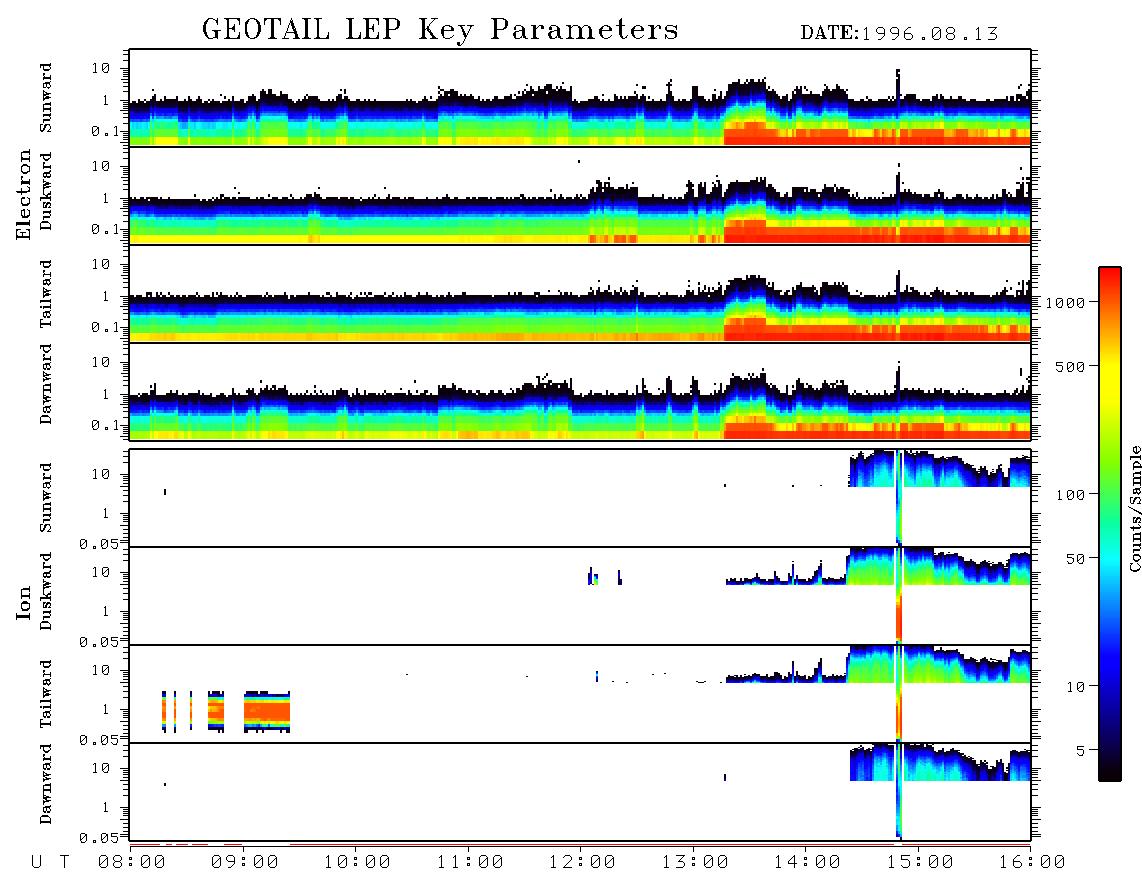Click the "1" tick of the Electron Tailward panel

click(x=106, y=296)
